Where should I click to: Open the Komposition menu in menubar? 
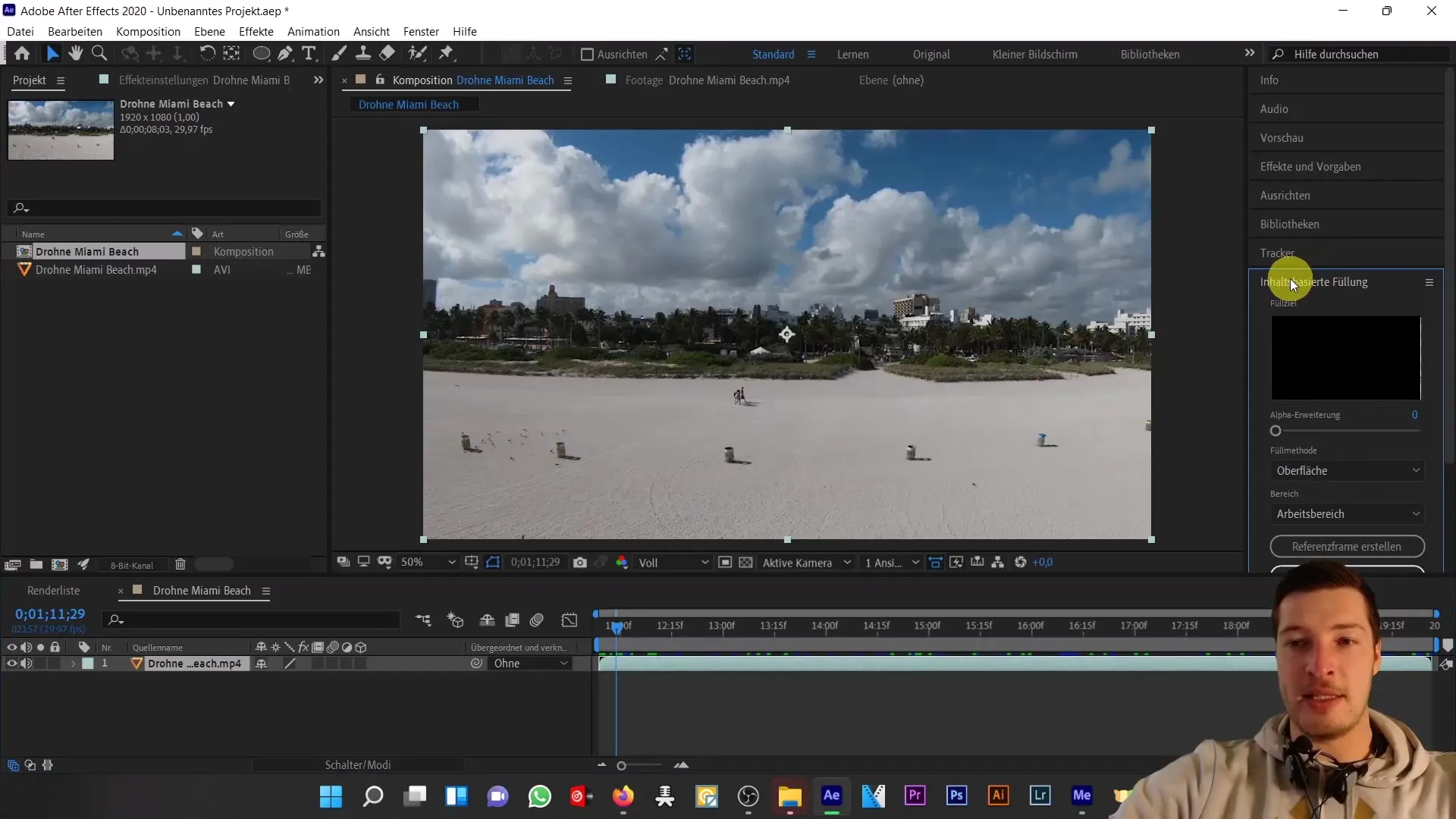coord(148,31)
